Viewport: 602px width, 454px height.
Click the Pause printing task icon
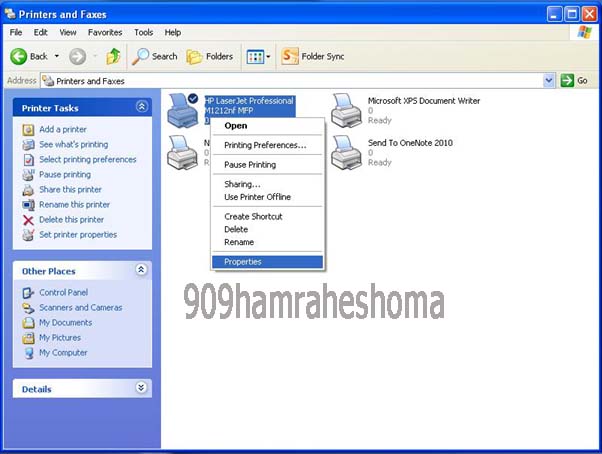pyautogui.click(x=28, y=175)
